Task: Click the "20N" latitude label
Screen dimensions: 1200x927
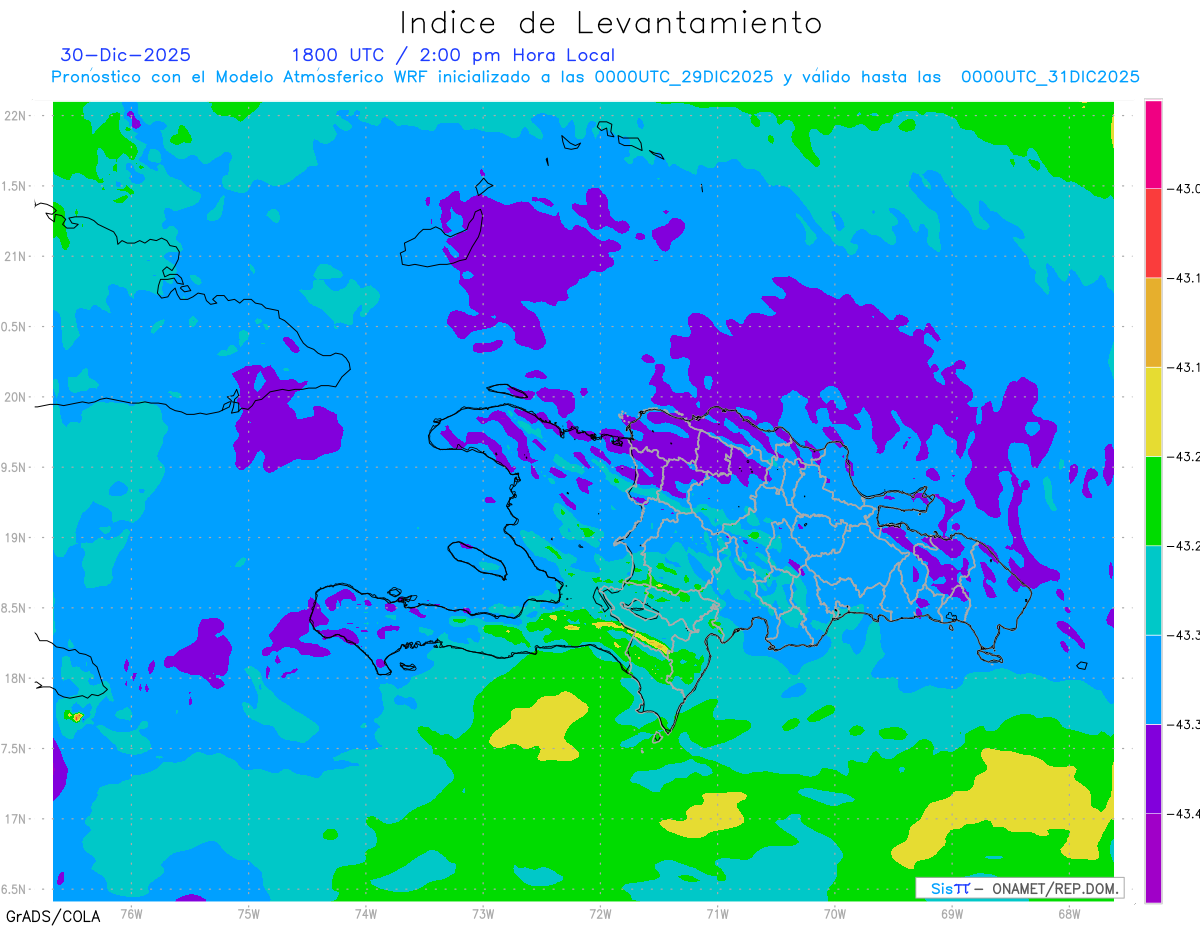Action: click(x=16, y=397)
